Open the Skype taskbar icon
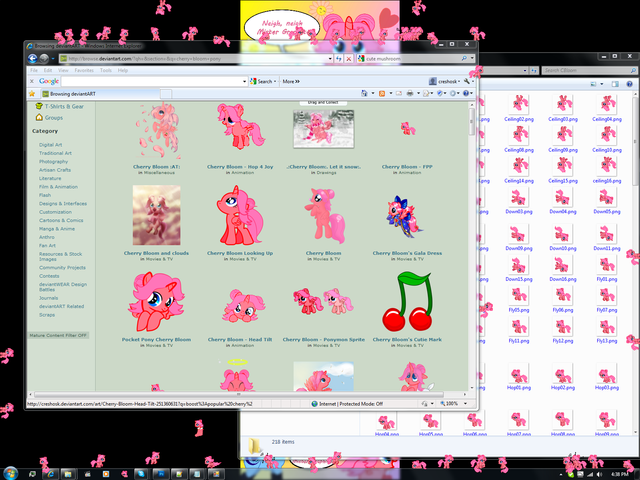Image resolution: width=640 pixels, height=480 pixels. click(142, 474)
